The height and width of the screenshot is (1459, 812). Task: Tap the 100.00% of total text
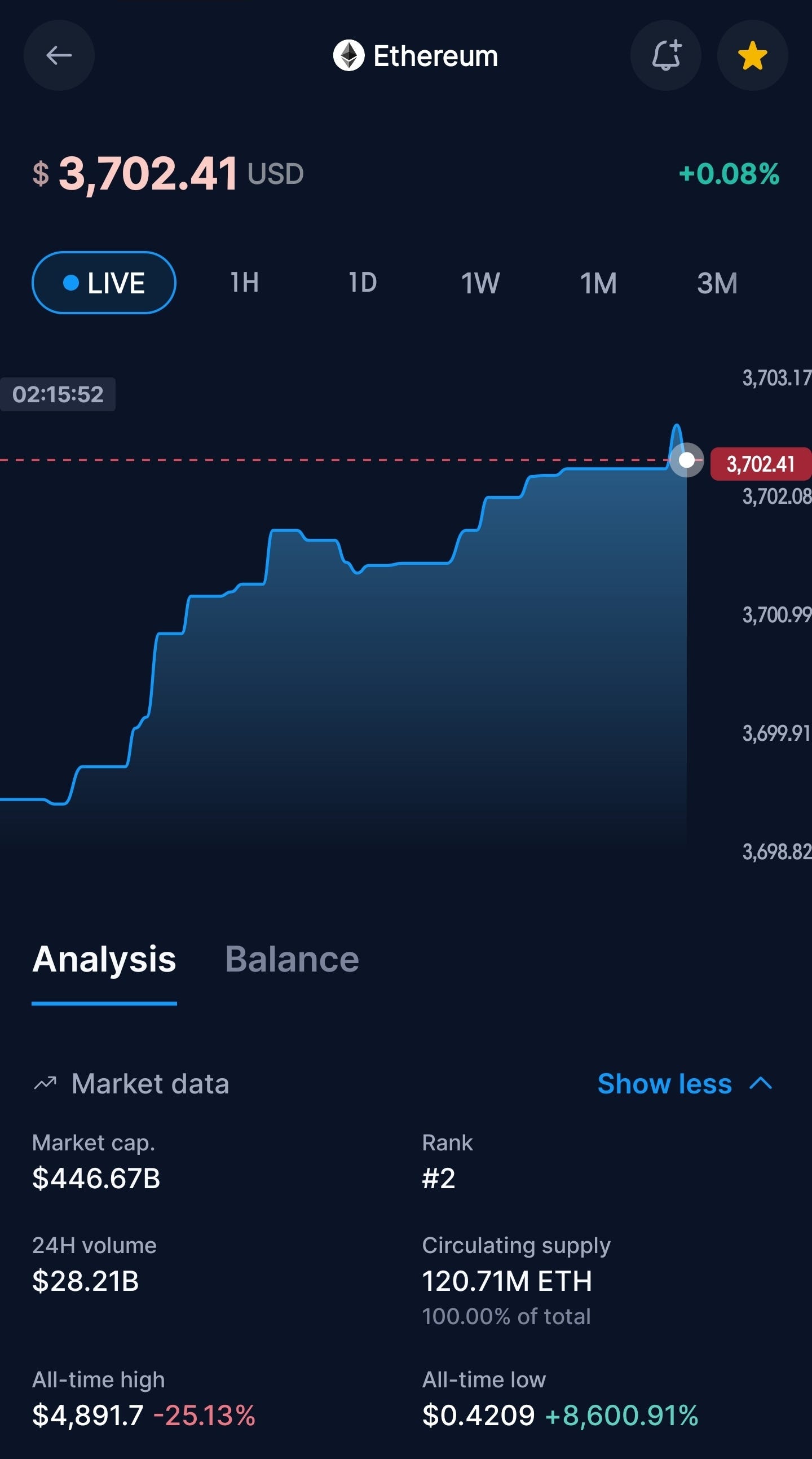click(507, 1316)
